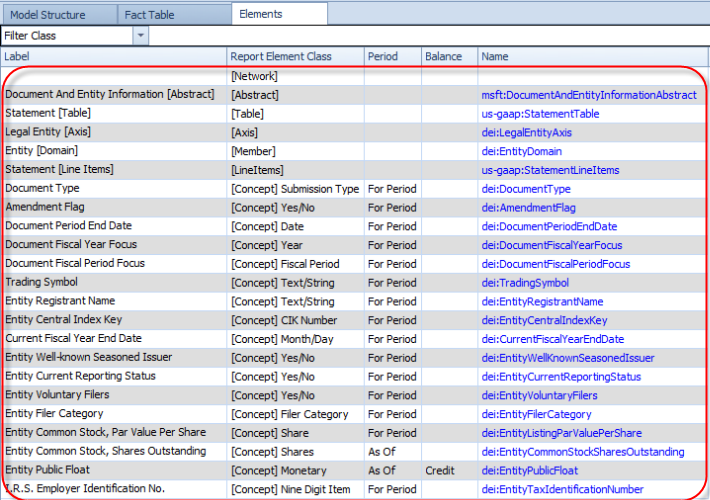Viewport: 710px width, 500px height.
Task: Open dei:EntityCentralIndexKey link
Action: point(544,321)
